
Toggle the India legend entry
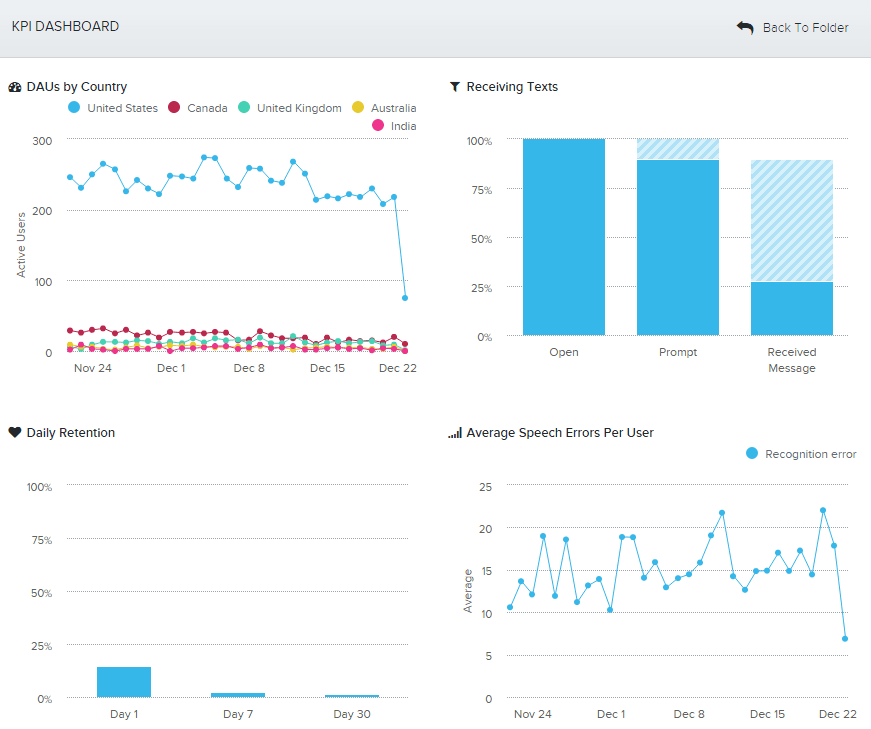[394, 125]
